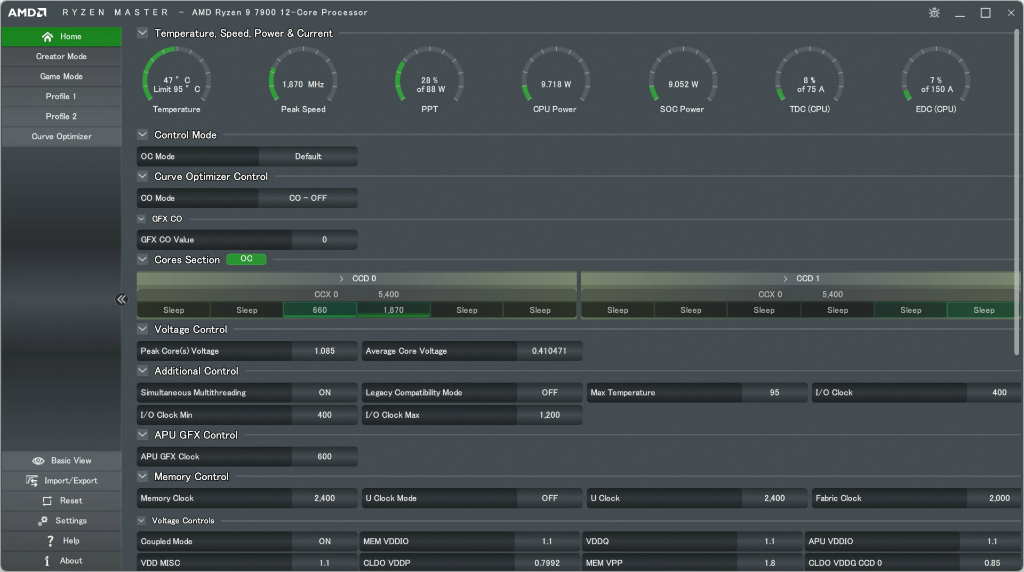Viewport: 1024px width, 572px height.
Task: Click the Memory Clock 2,400 value
Action: tap(325, 498)
